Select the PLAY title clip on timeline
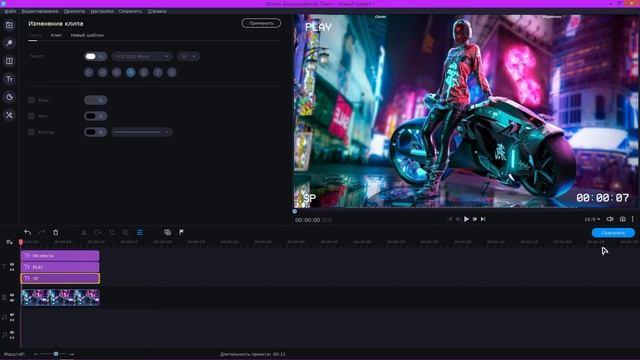The image size is (640, 360). pos(60,267)
